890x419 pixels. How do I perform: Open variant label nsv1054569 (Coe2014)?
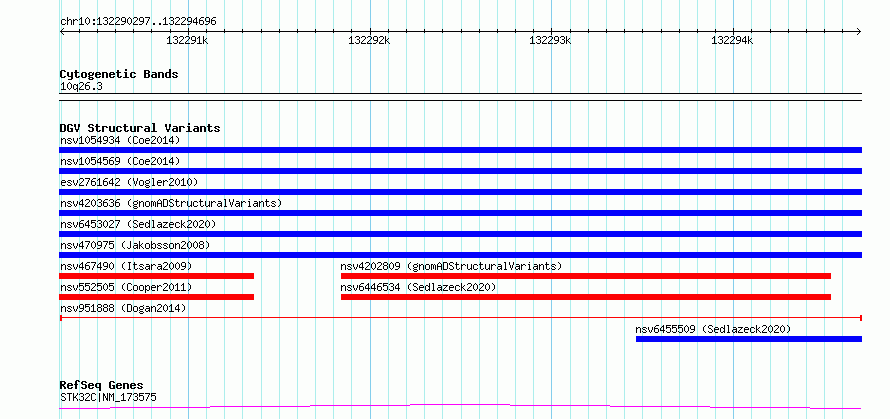pyautogui.click(x=120, y=161)
